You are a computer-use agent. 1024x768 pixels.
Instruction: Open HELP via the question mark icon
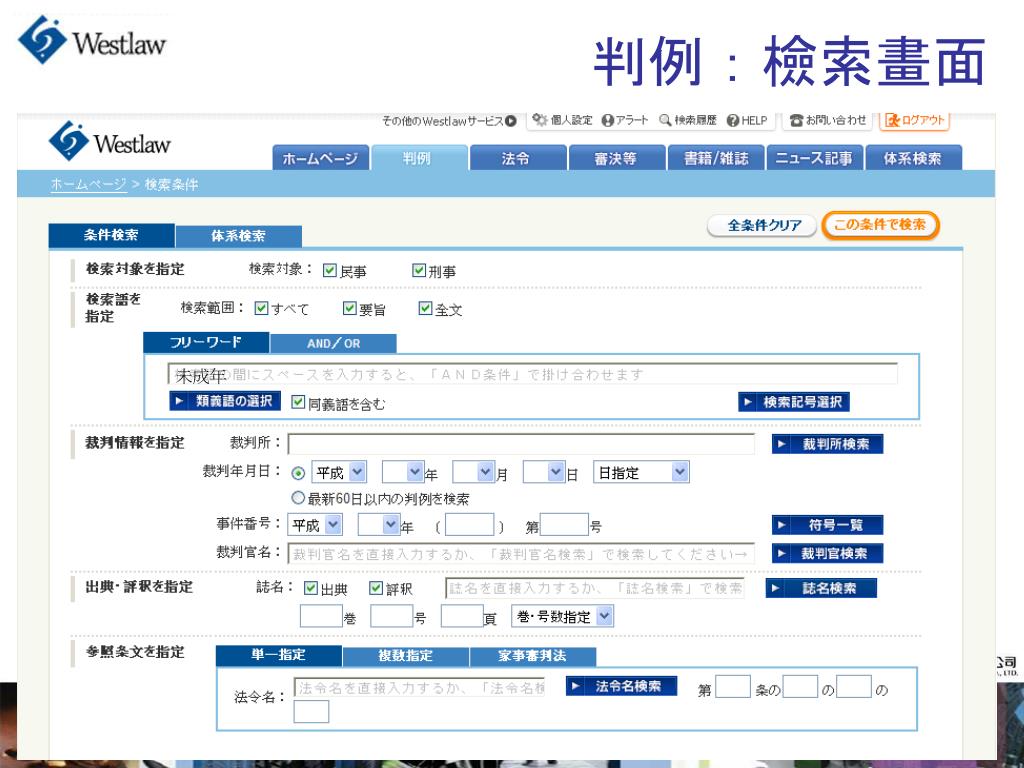(x=733, y=120)
